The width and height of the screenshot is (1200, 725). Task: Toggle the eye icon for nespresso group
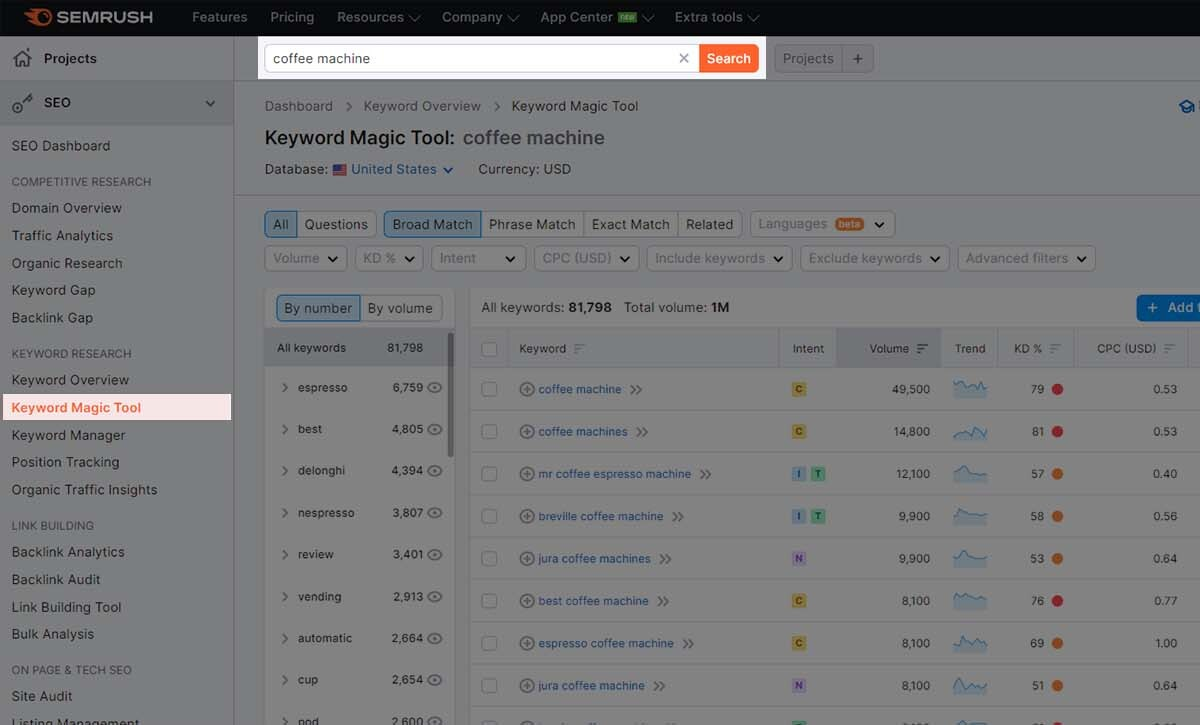[x=434, y=513]
